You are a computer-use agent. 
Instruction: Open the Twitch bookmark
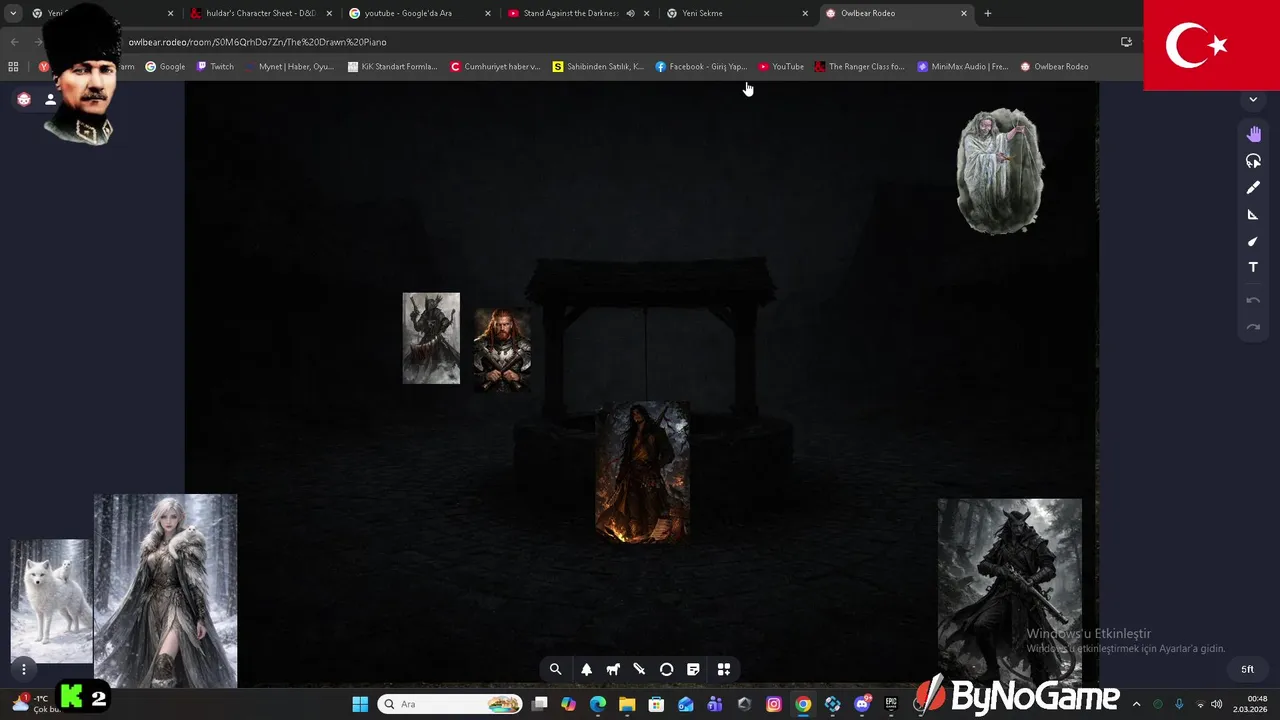(215, 67)
